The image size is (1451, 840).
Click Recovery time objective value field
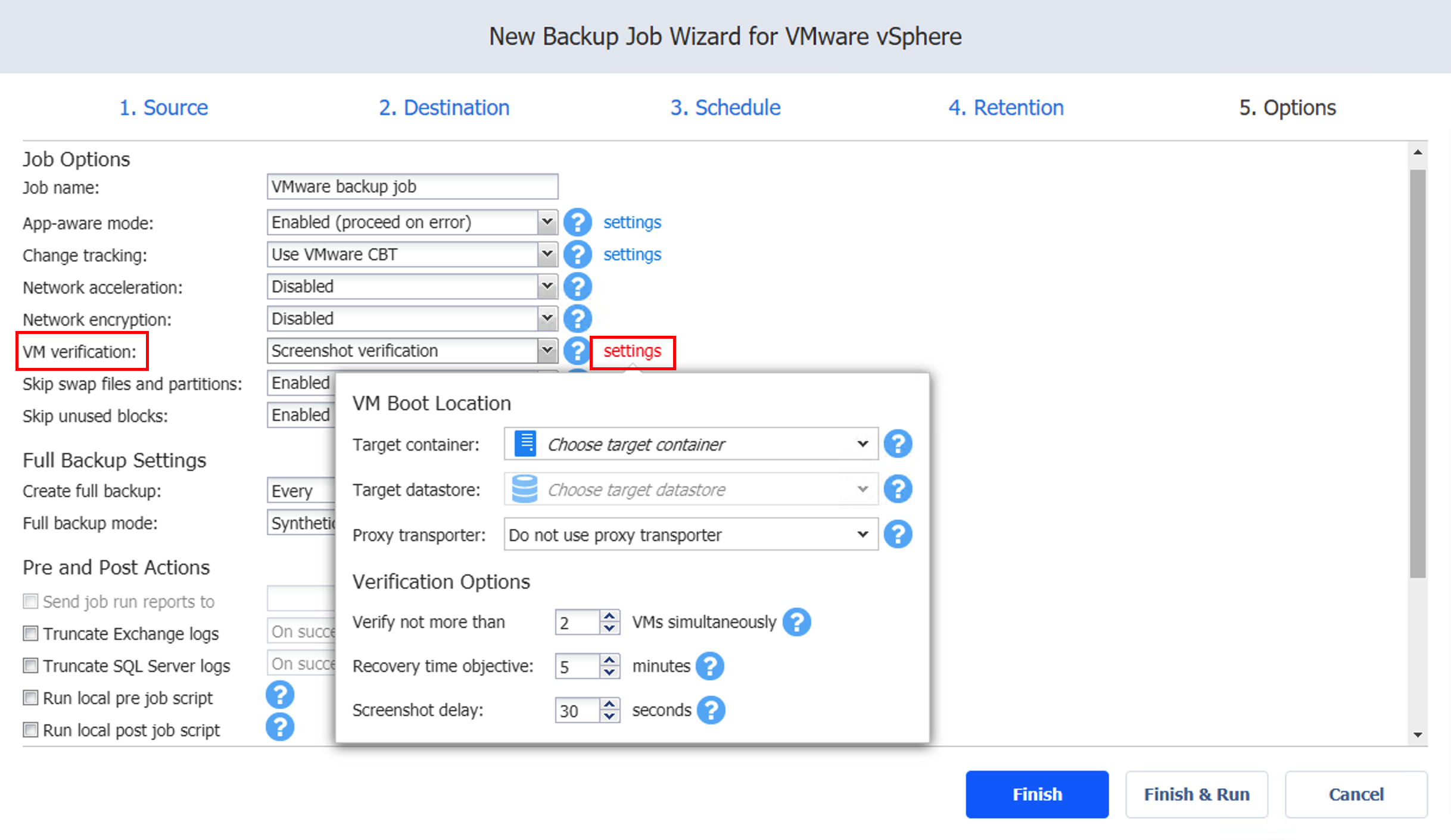pyautogui.click(x=577, y=666)
